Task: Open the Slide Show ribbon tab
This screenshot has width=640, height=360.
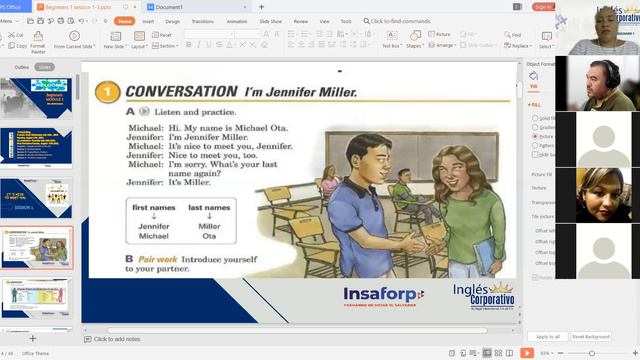Action: [271, 21]
